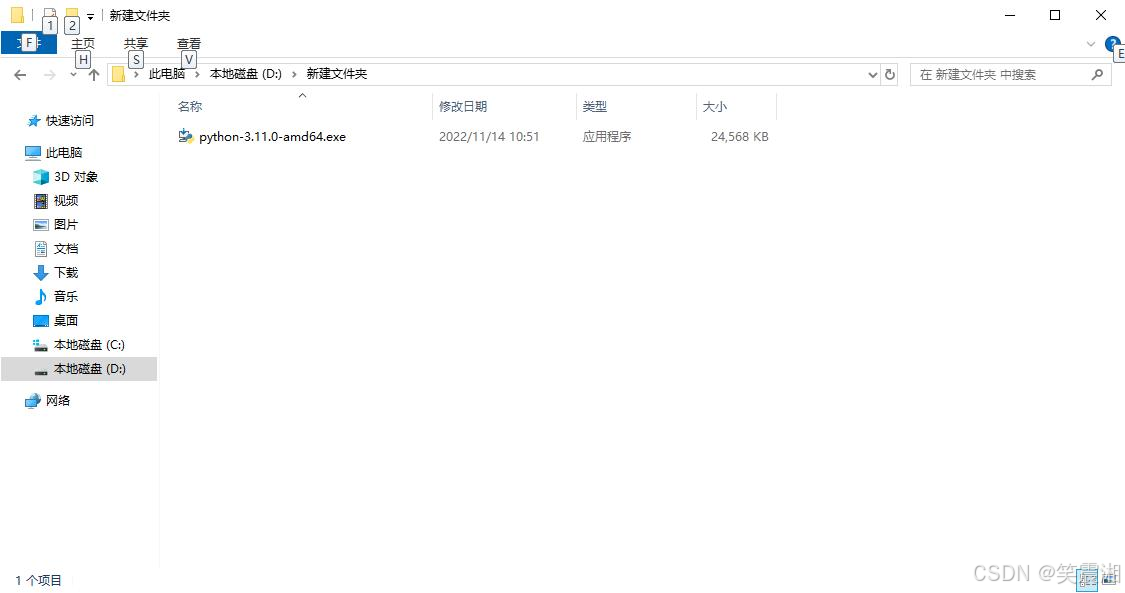Screen dimensions: 1125x593
Task: Open the Customize Quick Access Toolbar dropdown
Action: click(90, 16)
